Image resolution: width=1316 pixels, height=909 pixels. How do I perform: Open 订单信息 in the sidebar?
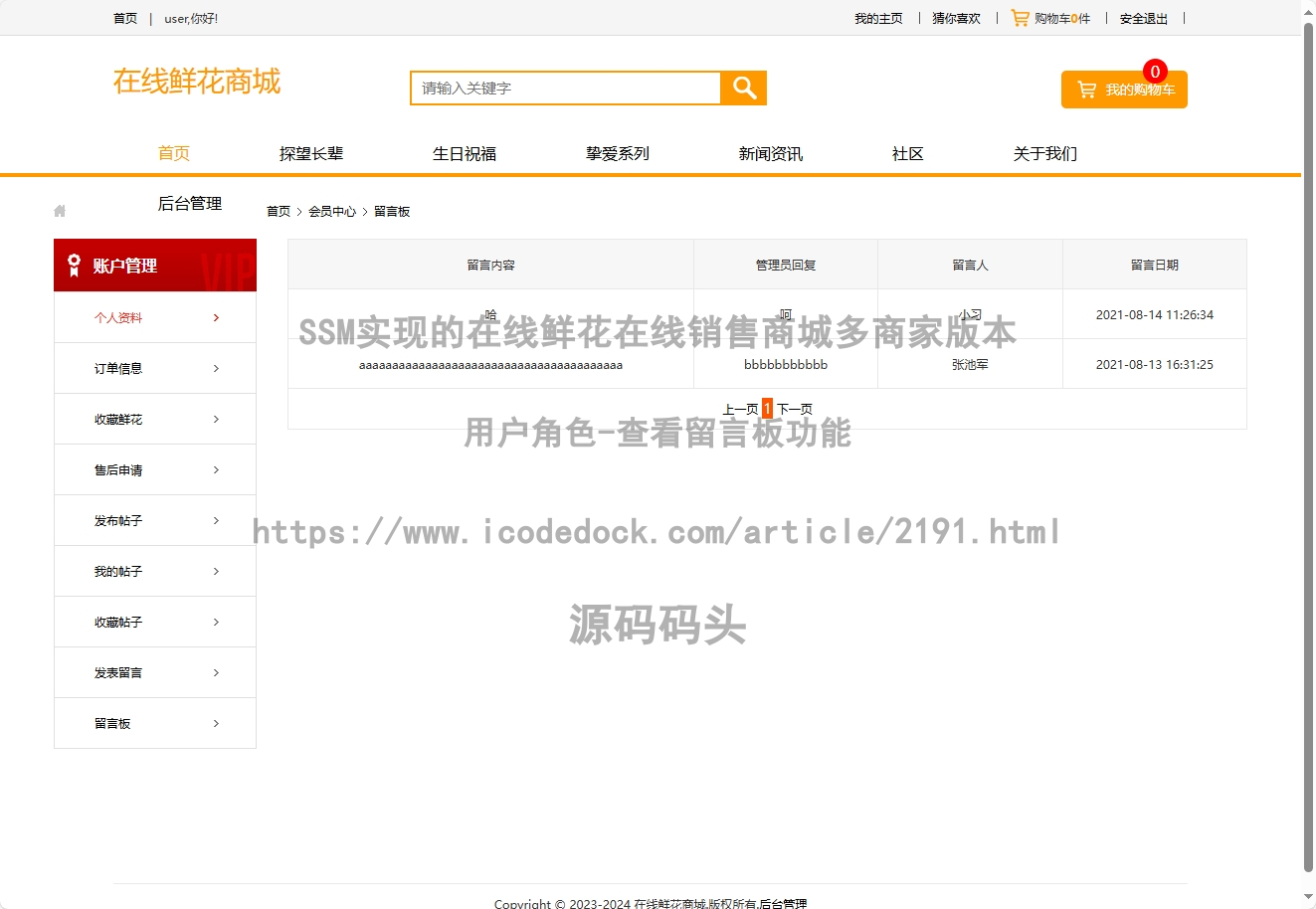pos(118,369)
